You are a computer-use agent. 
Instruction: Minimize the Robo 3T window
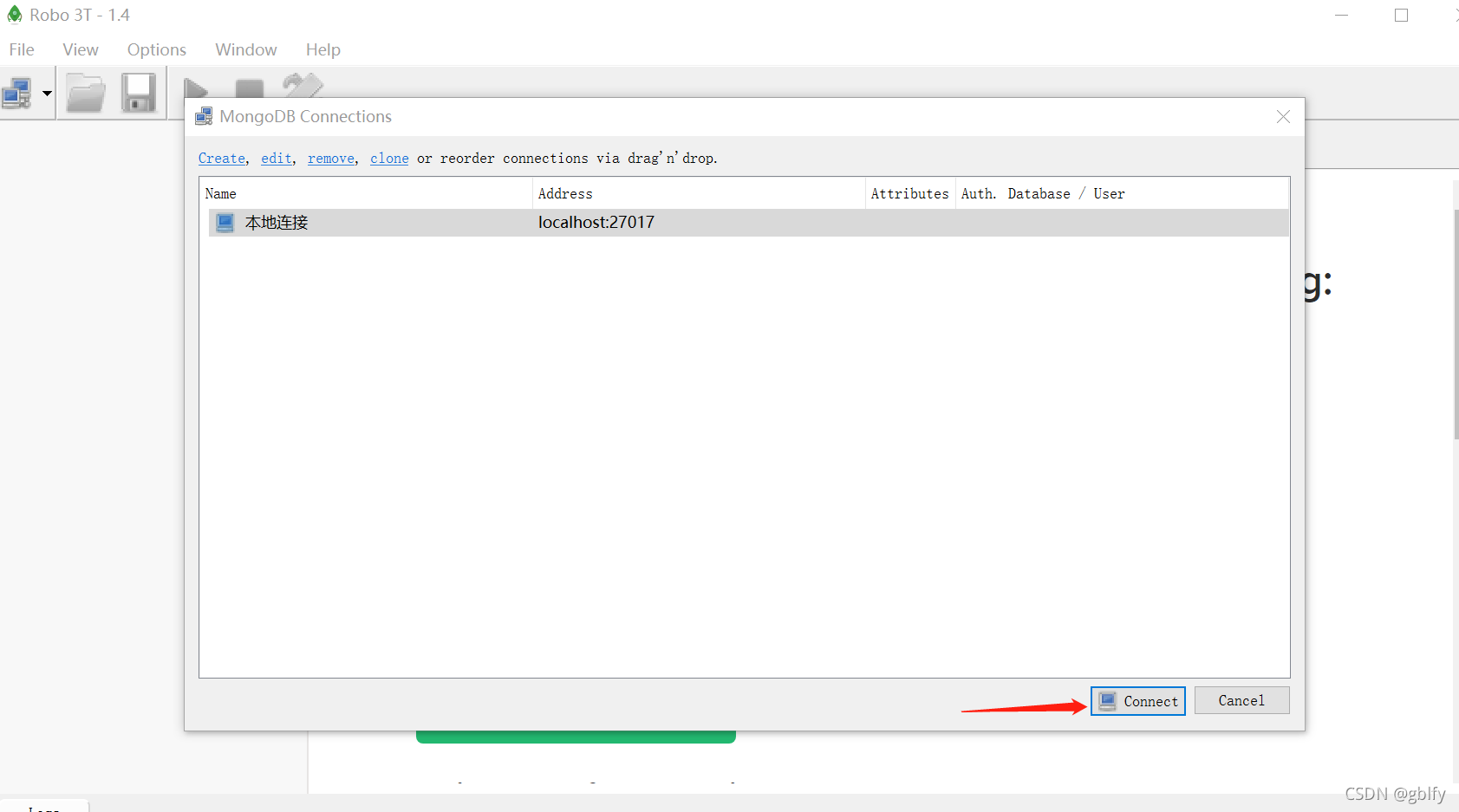click(1341, 16)
